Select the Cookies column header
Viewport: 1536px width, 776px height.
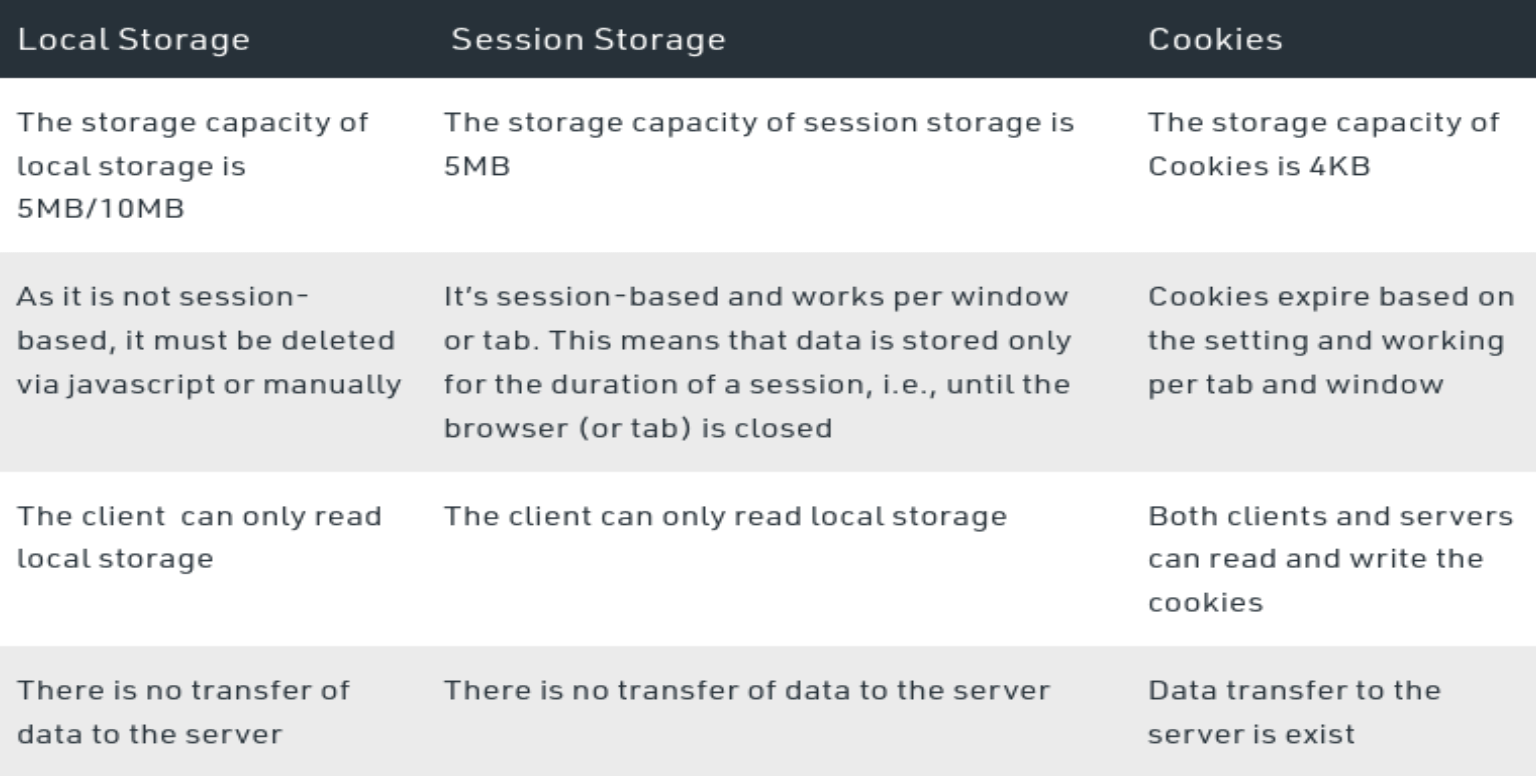click(1215, 40)
